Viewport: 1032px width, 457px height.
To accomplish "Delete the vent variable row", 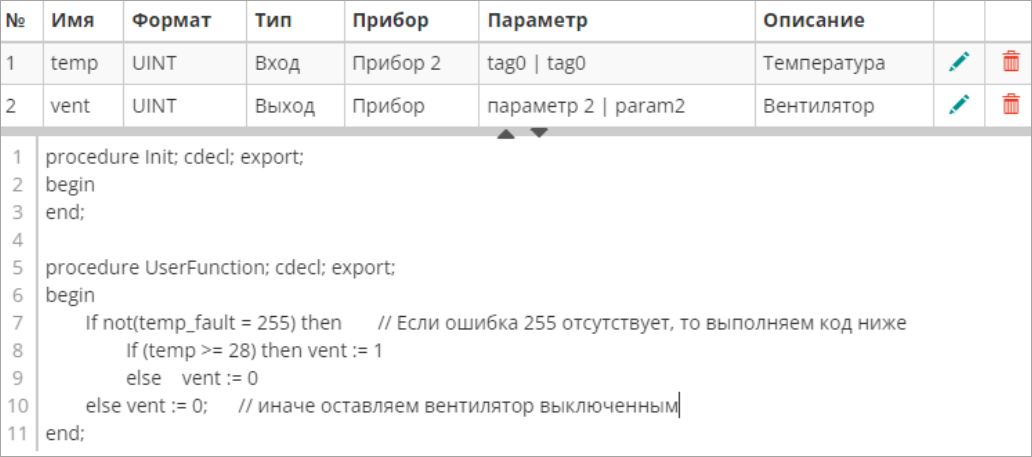I will click(1011, 104).
